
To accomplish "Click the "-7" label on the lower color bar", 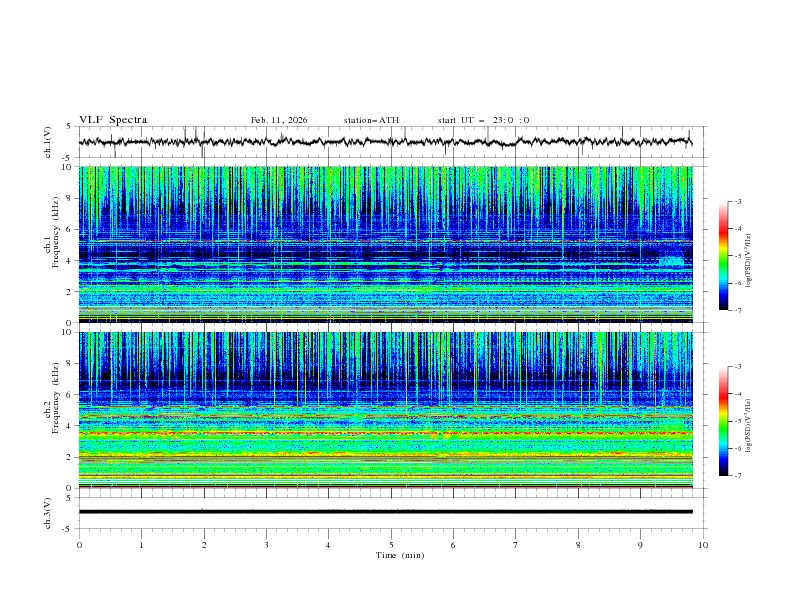I will [737, 475].
